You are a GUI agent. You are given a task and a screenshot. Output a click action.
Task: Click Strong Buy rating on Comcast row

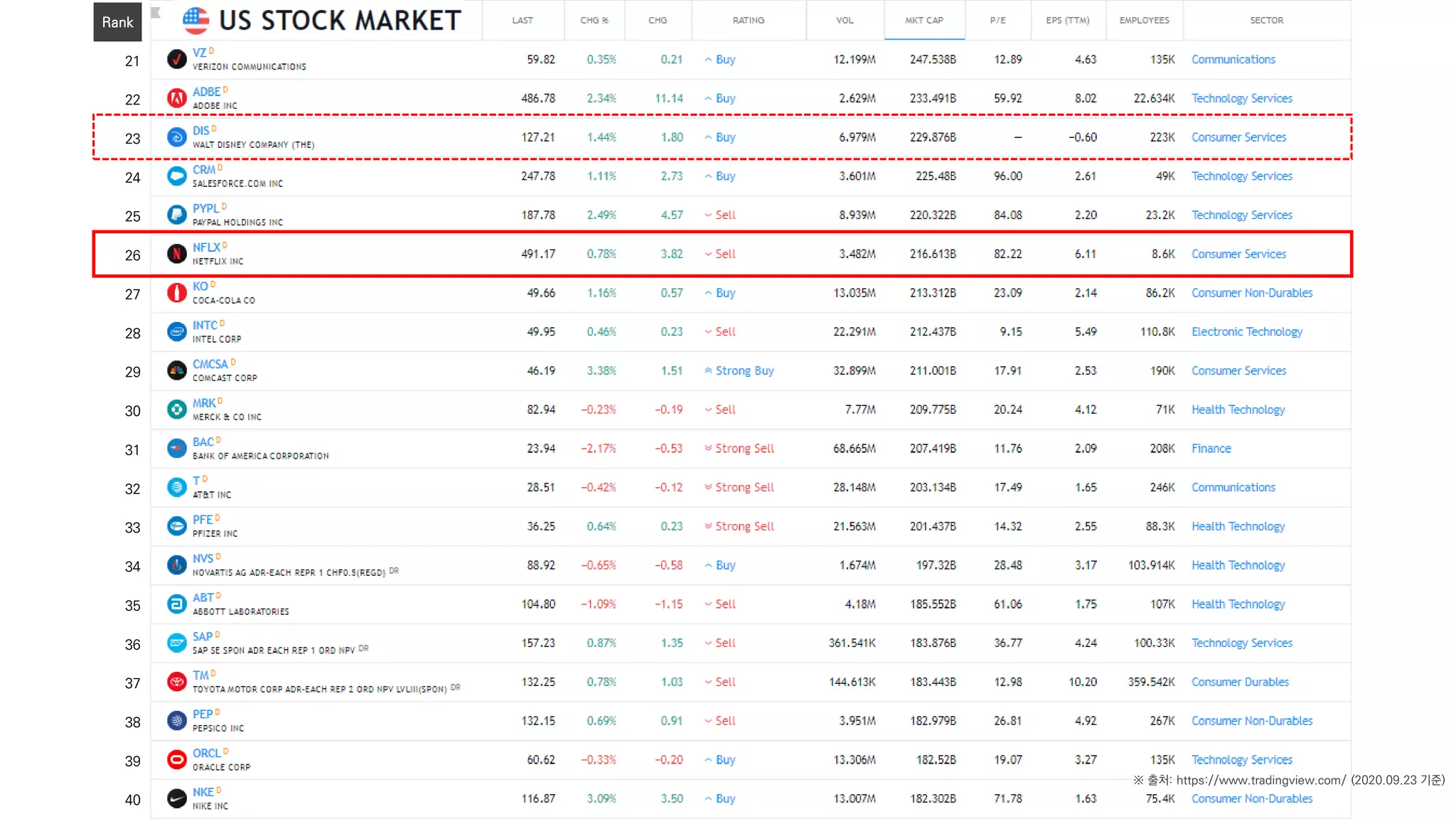click(744, 370)
